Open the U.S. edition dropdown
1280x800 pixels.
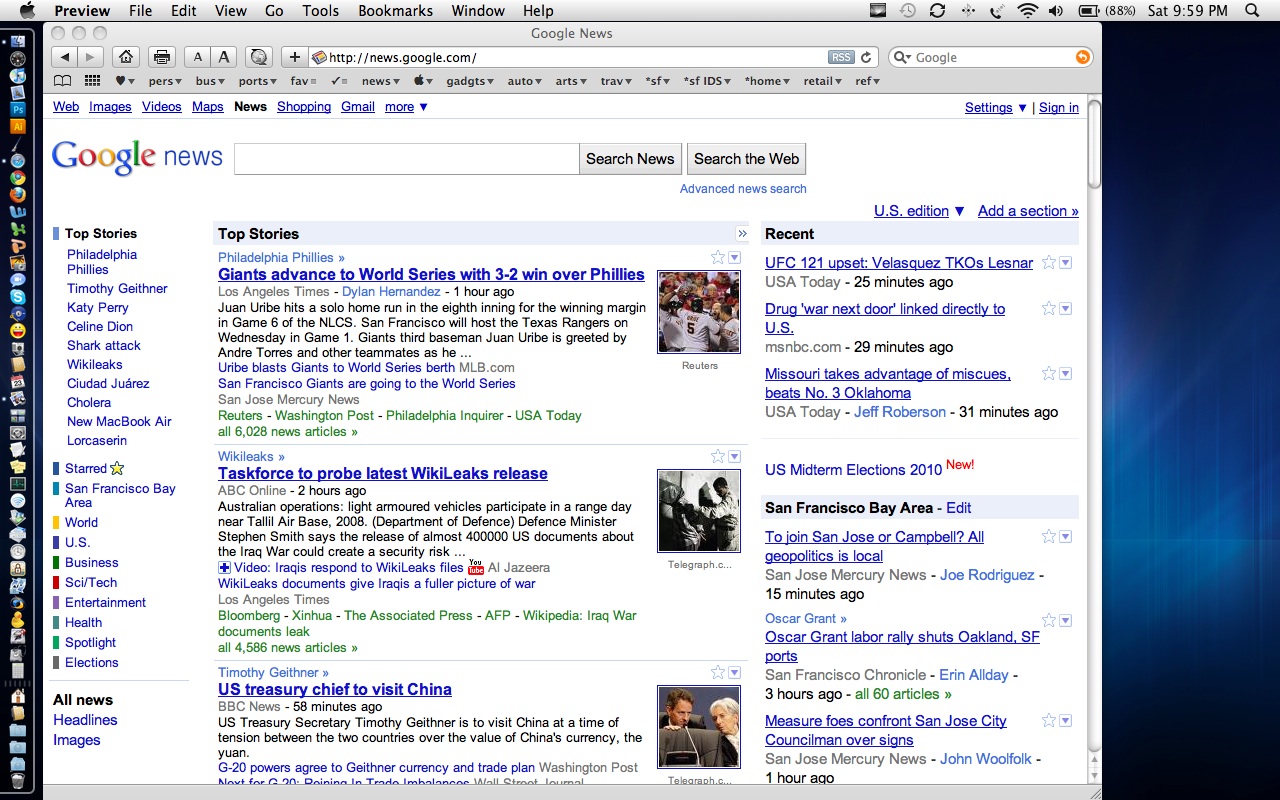pos(919,211)
